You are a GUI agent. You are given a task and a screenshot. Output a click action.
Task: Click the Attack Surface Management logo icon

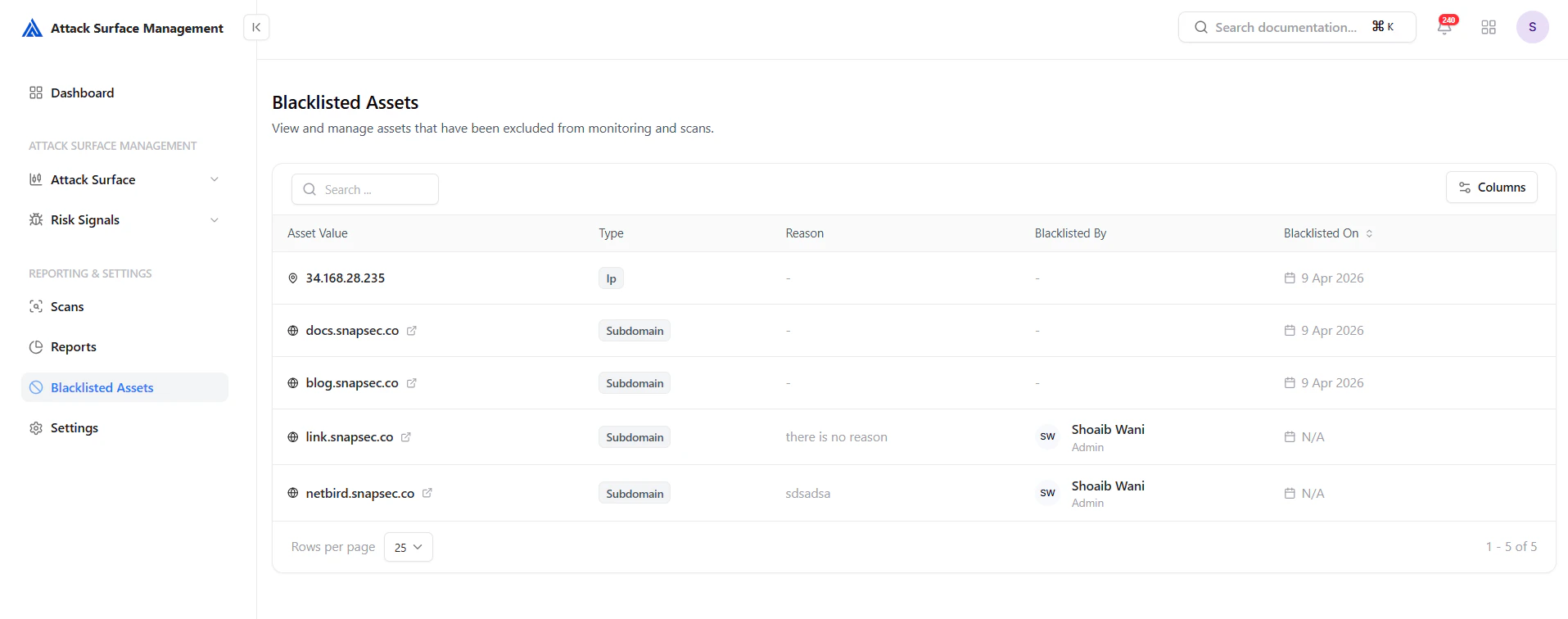[32, 28]
